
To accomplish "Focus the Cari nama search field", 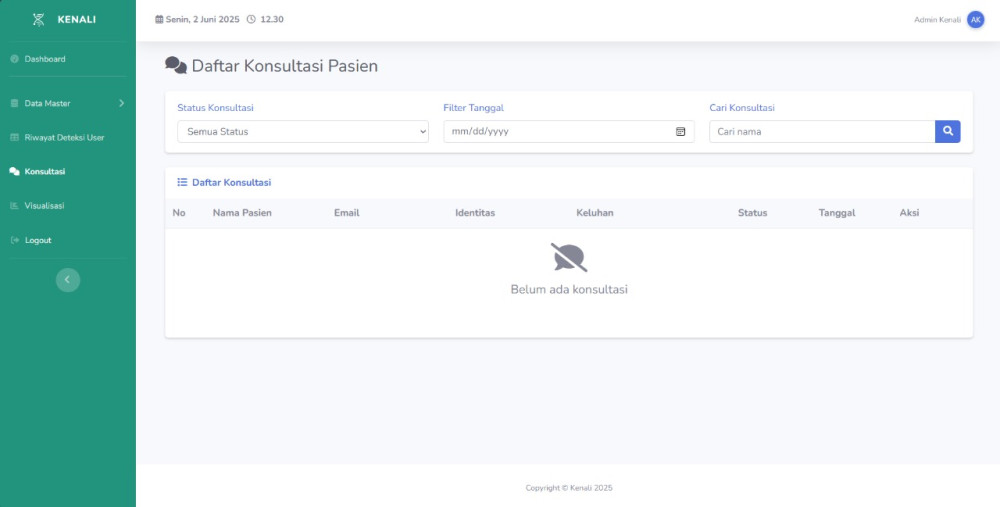I will pyautogui.click(x=822, y=131).
